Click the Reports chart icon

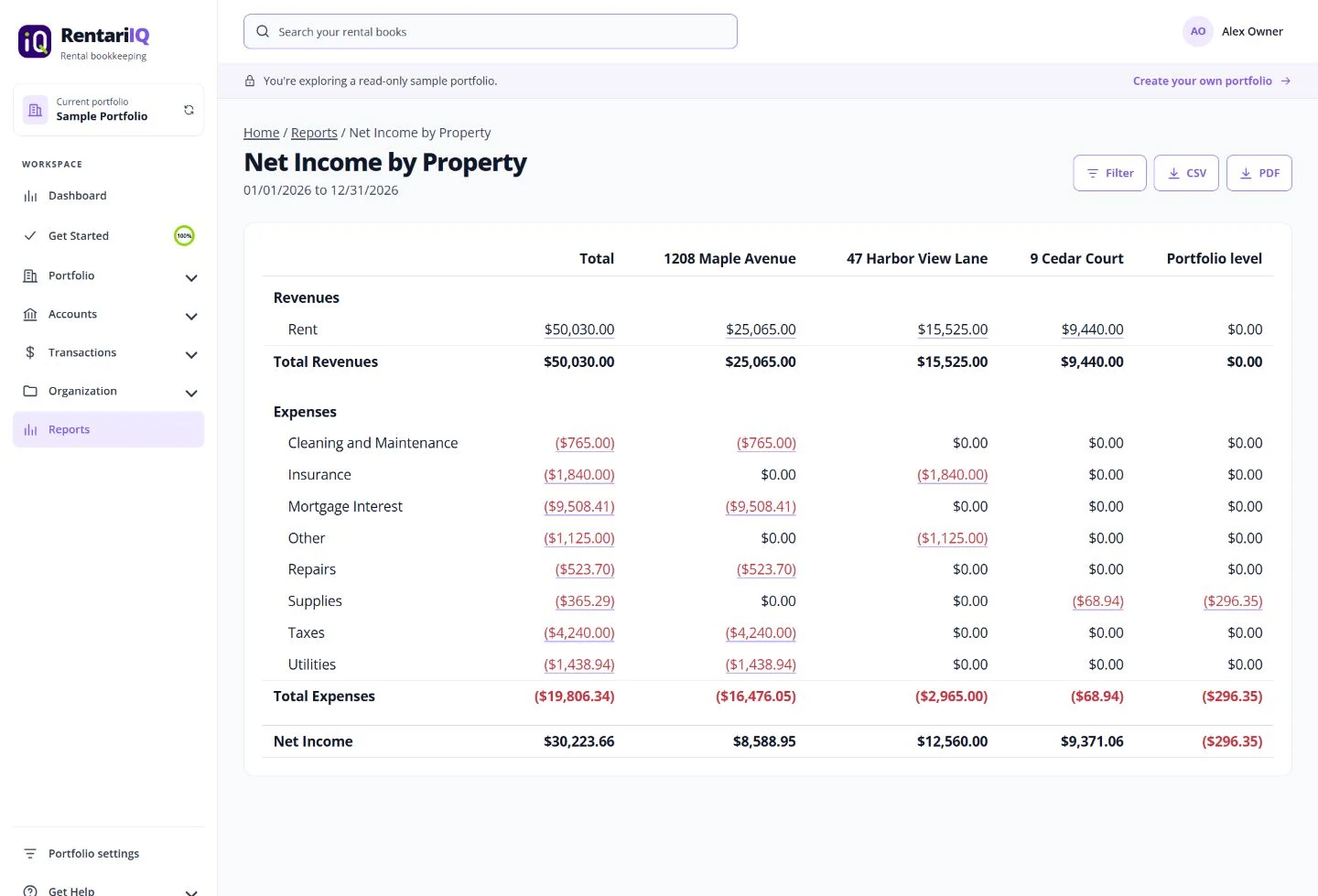30,429
